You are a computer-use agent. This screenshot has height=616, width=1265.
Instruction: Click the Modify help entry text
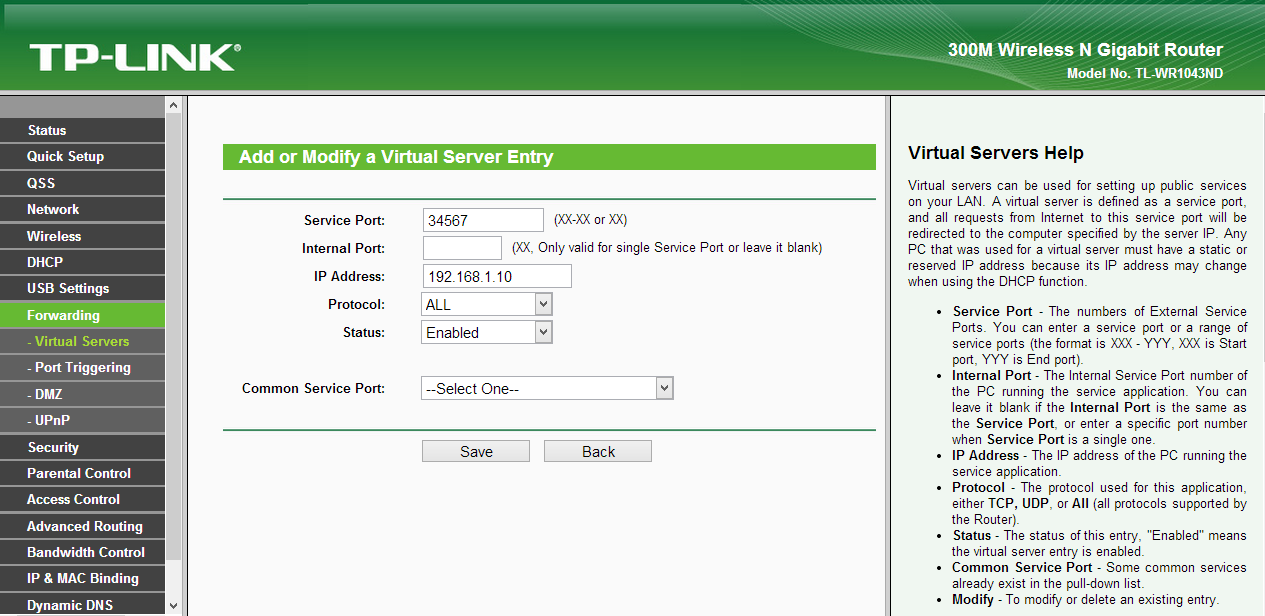pos(1085,600)
